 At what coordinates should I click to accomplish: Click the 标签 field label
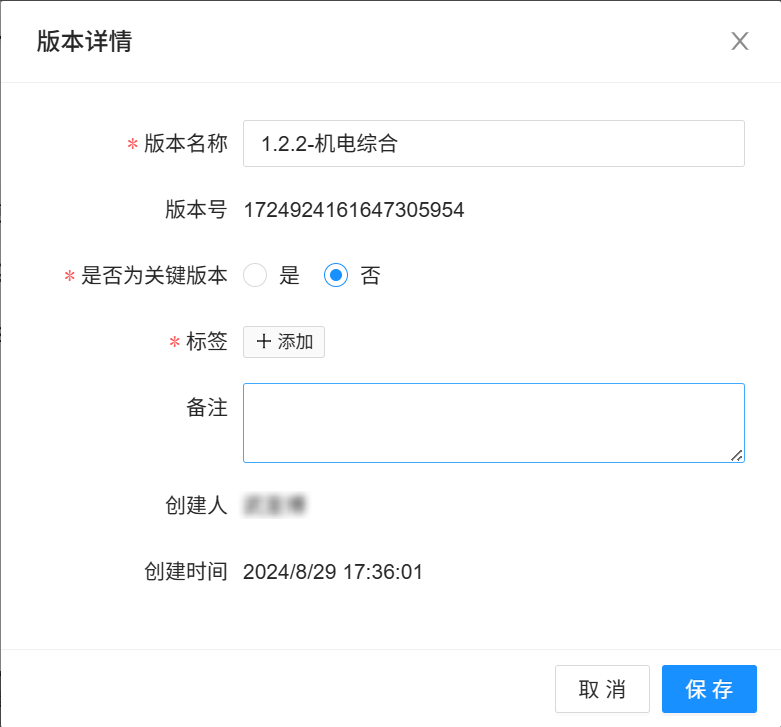(207, 342)
